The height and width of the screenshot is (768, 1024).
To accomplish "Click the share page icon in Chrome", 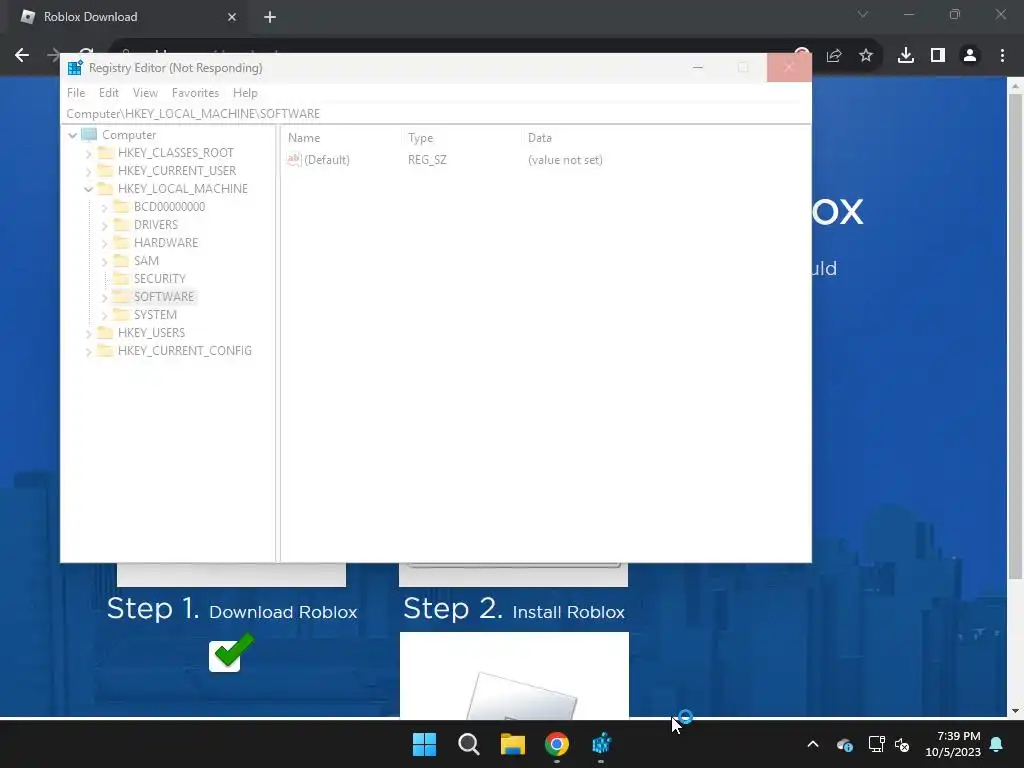I will tap(834, 56).
